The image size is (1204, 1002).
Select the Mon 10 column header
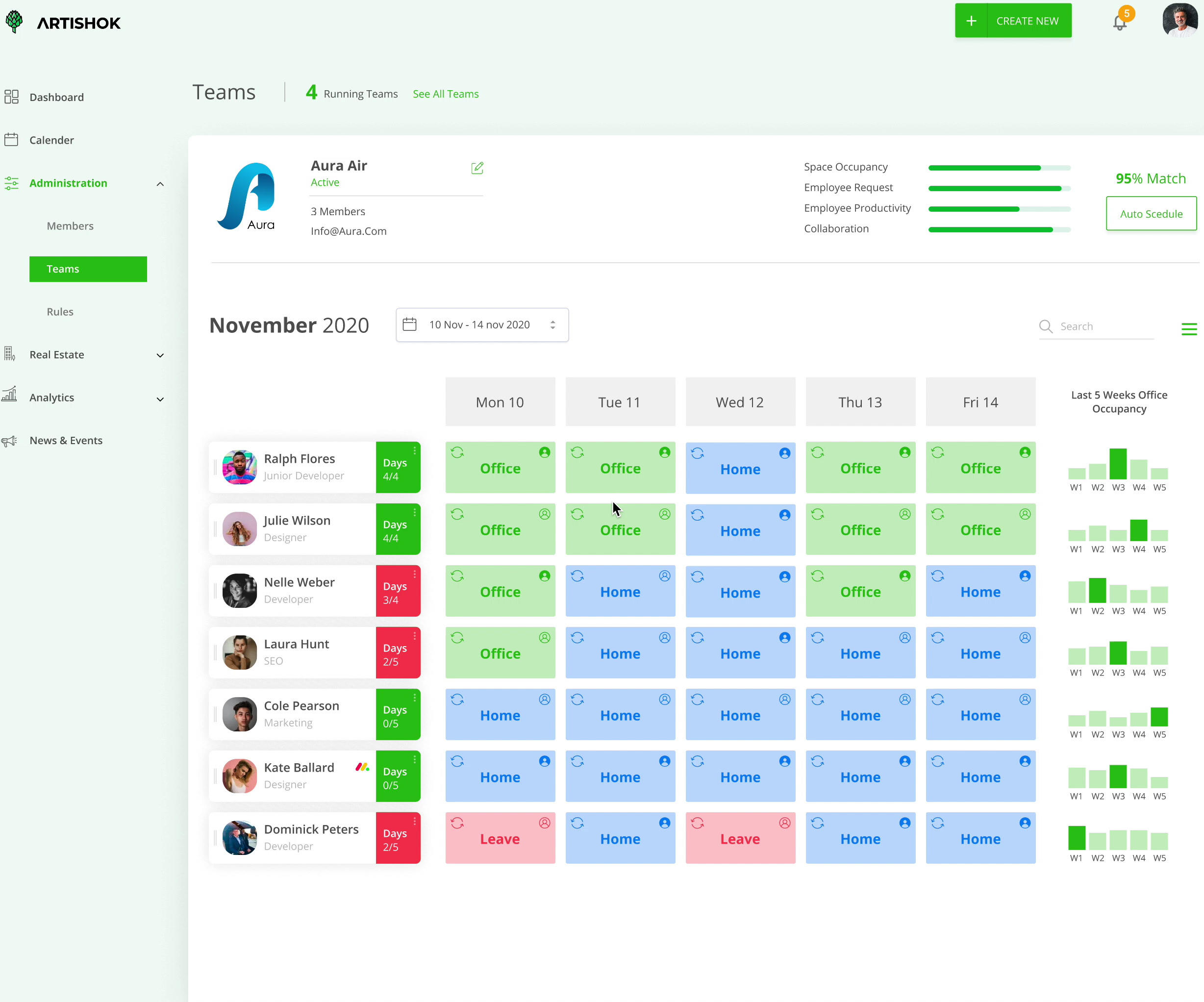pyautogui.click(x=500, y=402)
